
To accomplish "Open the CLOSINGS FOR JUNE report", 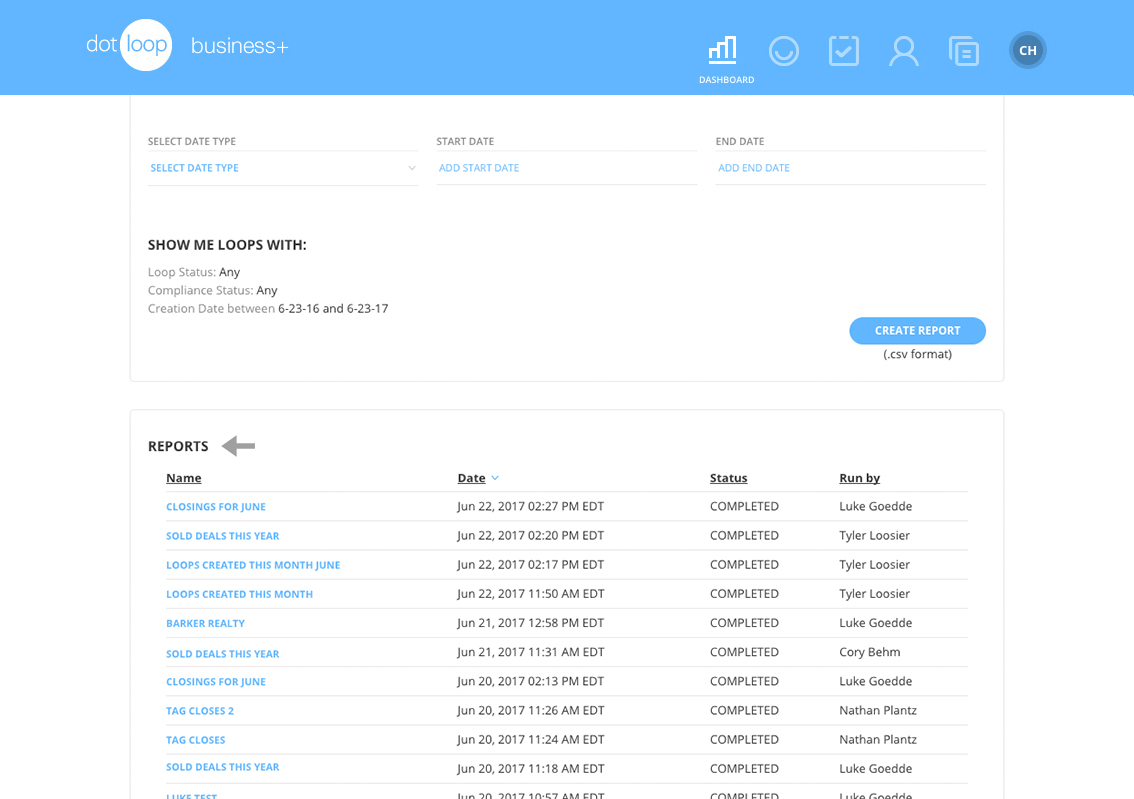I will point(216,506).
